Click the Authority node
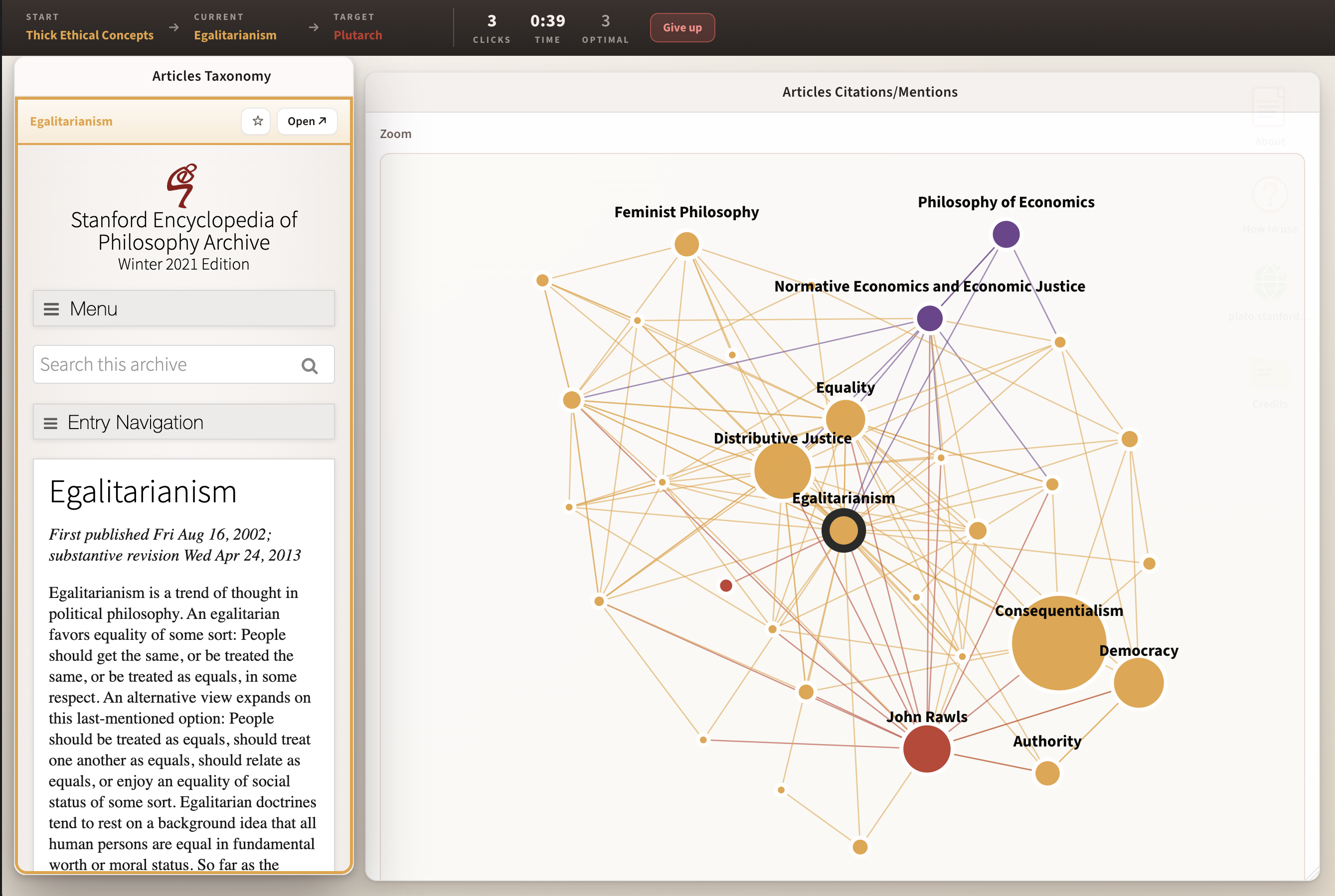1335x896 pixels. click(1047, 774)
